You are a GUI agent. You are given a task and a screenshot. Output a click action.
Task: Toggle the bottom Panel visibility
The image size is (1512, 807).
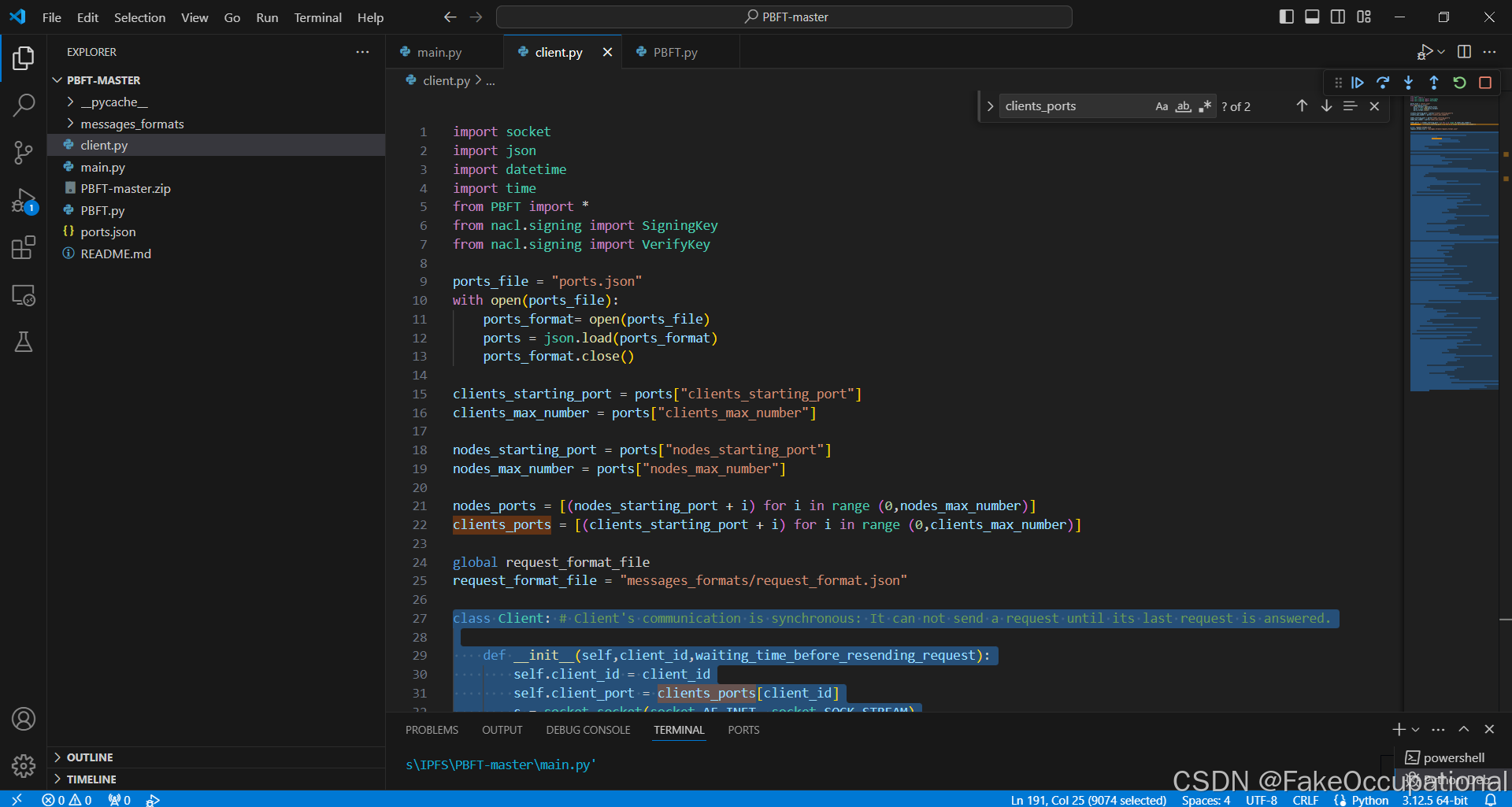[1312, 17]
